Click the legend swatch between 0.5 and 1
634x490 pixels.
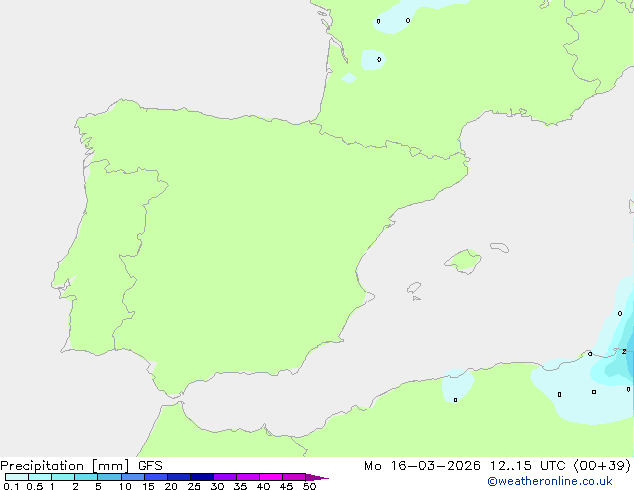pyautogui.click(x=40, y=477)
